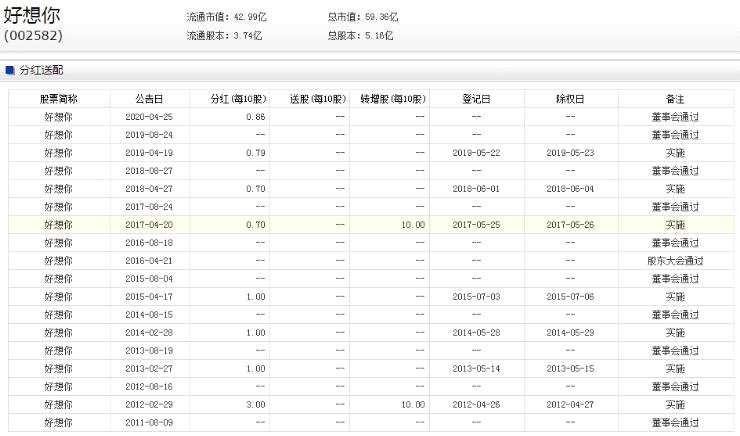Click the ex-rights date 2019-05-23

(x=570, y=153)
